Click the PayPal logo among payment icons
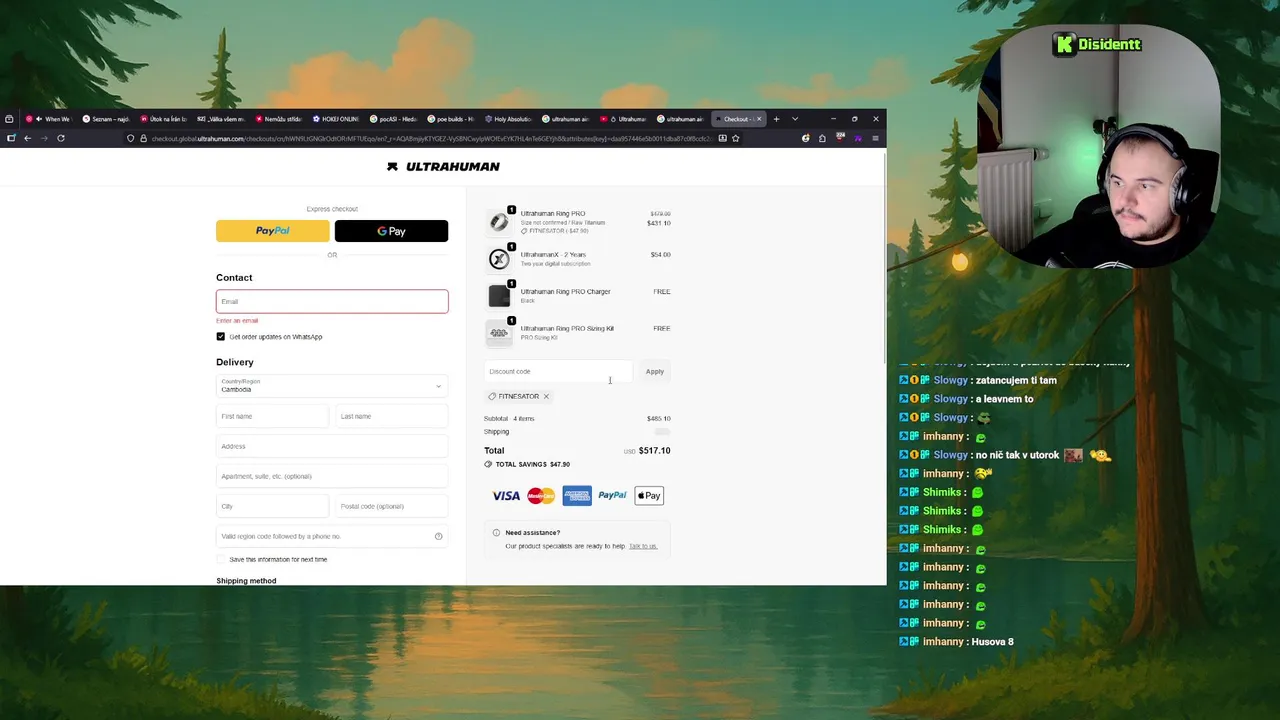Image resolution: width=1280 pixels, height=720 pixels. (612, 496)
